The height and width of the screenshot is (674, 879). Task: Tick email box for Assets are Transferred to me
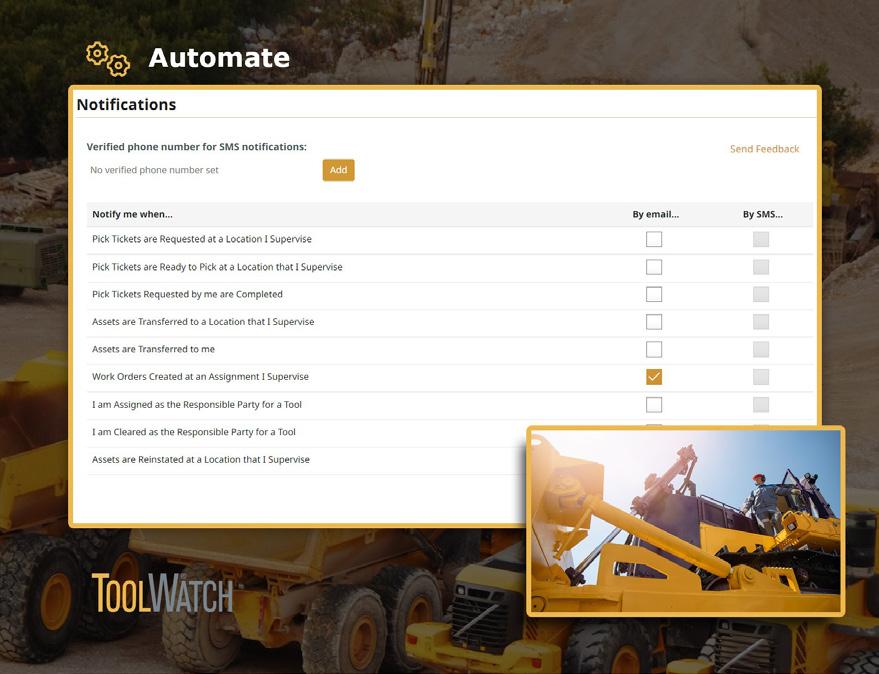[654, 349]
